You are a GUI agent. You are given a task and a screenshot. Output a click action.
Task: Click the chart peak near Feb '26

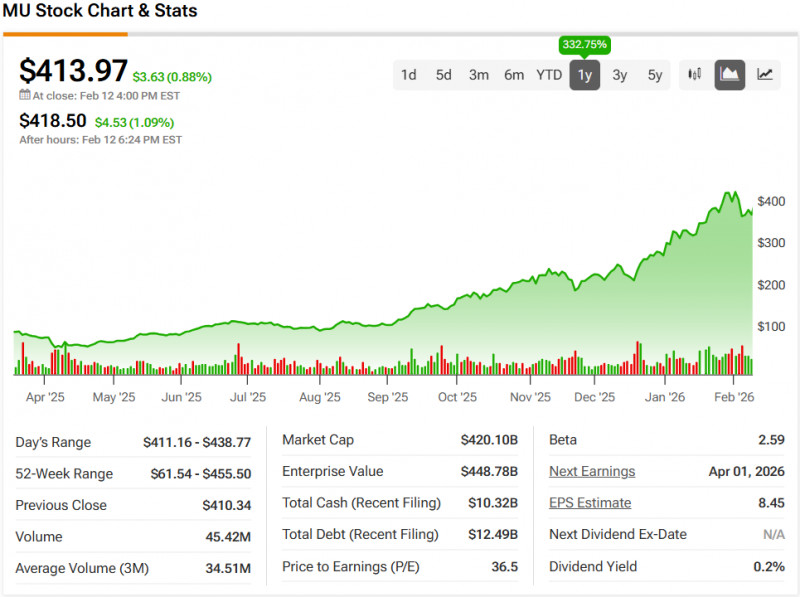coord(731,193)
